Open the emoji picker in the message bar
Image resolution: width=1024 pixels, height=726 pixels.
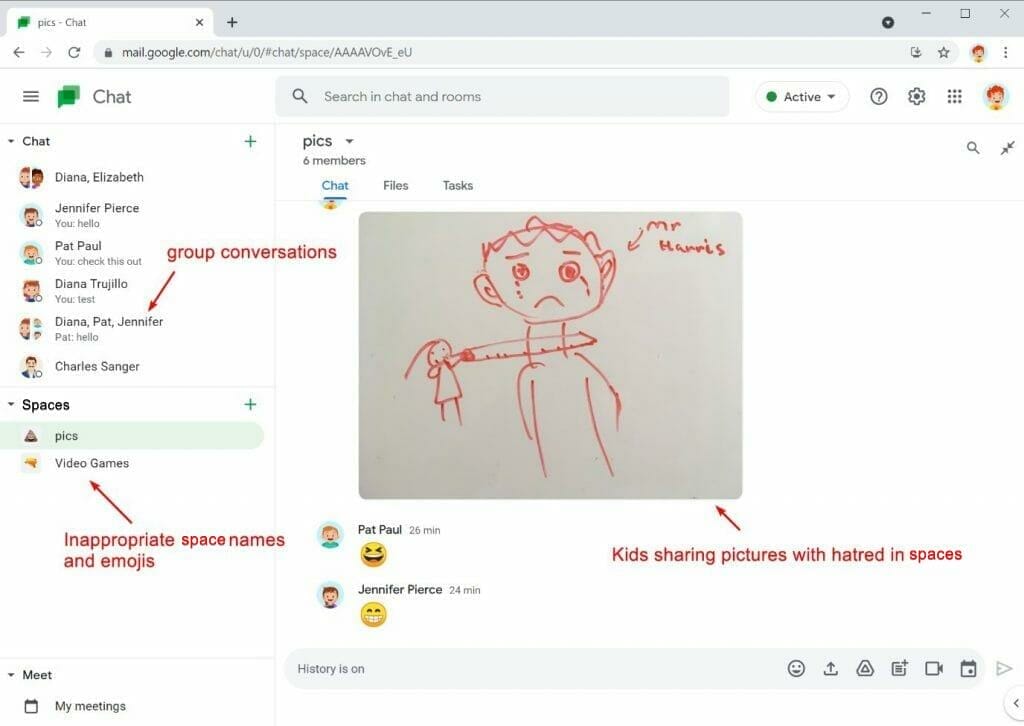(x=796, y=668)
